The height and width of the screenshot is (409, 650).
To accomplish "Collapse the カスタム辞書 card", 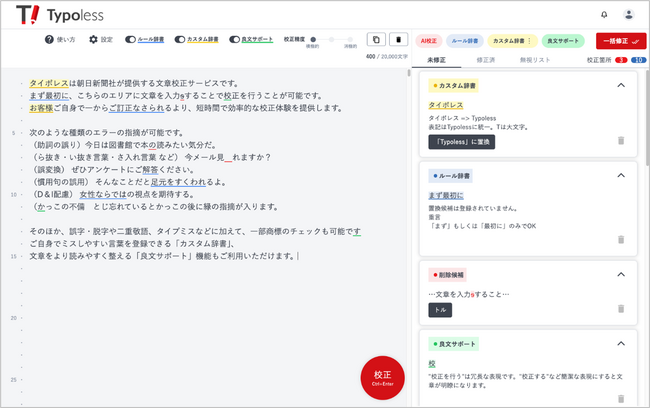I will tap(620, 86).
